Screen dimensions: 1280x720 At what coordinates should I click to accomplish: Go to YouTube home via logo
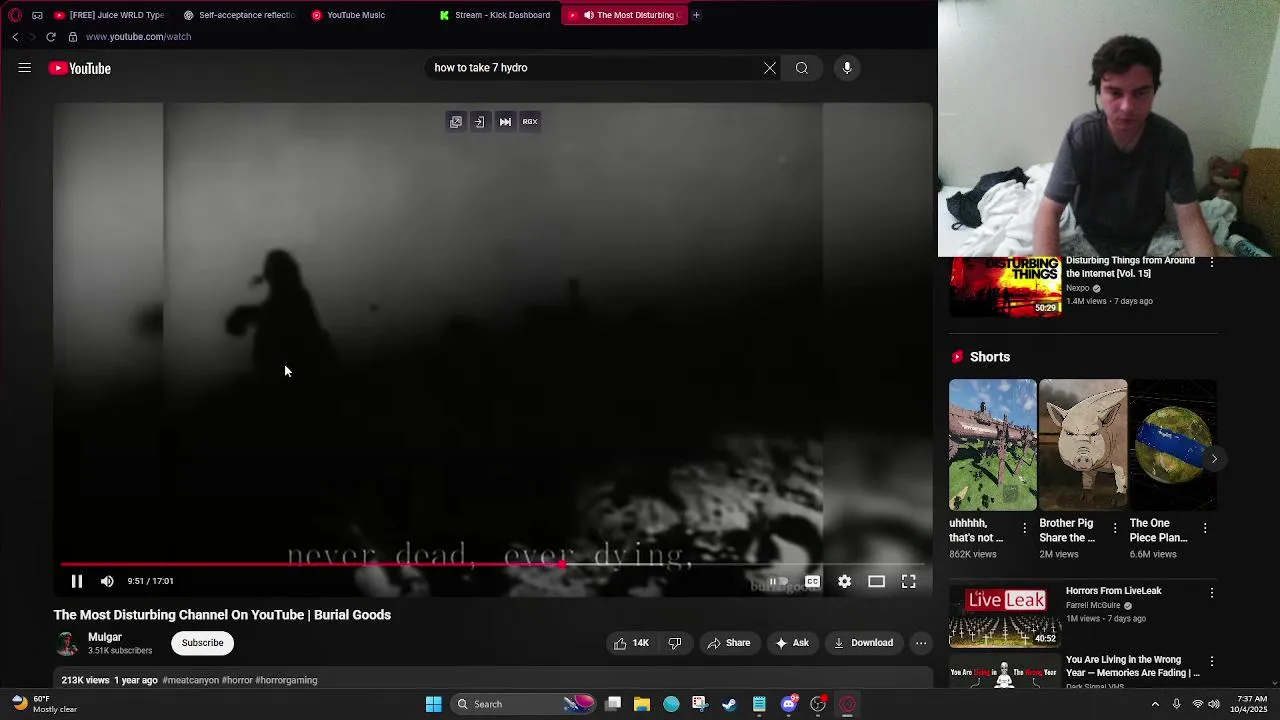click(x=80, y=68)
